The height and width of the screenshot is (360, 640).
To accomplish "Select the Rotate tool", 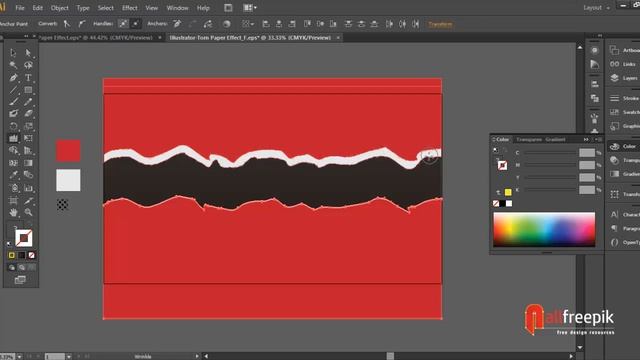I will pos(13,126).
